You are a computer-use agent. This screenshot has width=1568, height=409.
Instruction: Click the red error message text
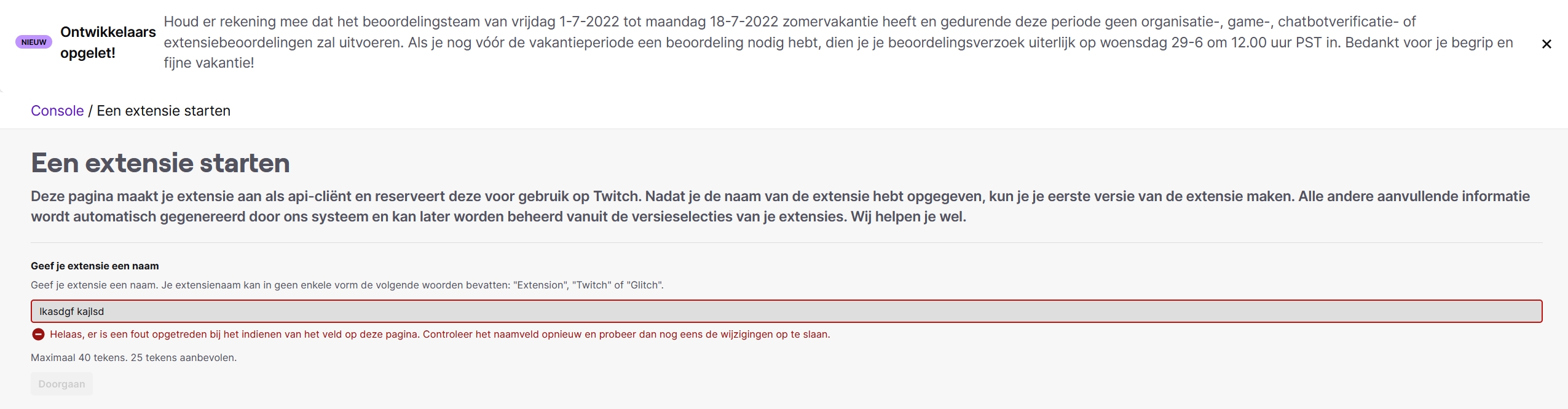440,334
